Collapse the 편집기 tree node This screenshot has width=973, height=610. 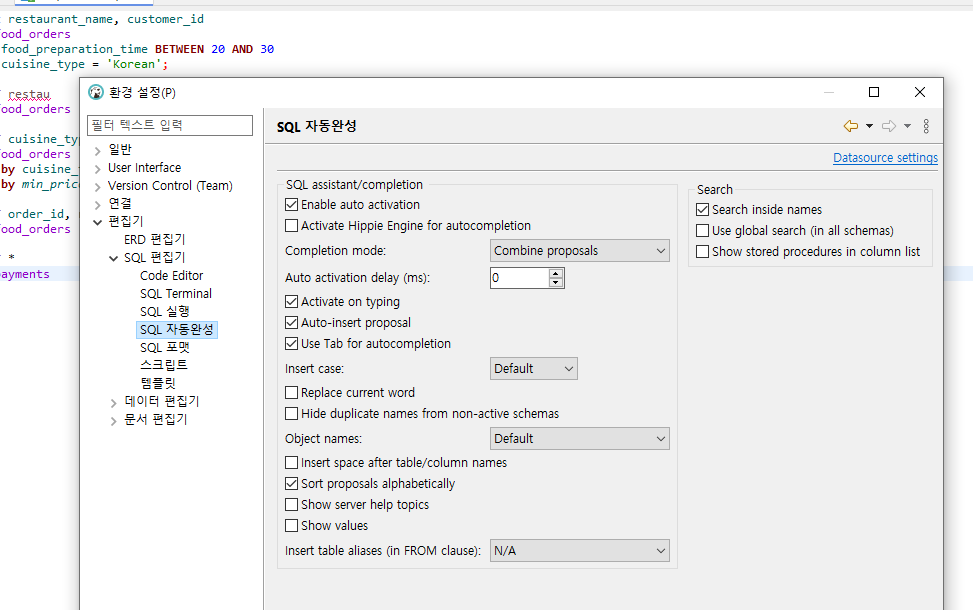coord(97,222)
